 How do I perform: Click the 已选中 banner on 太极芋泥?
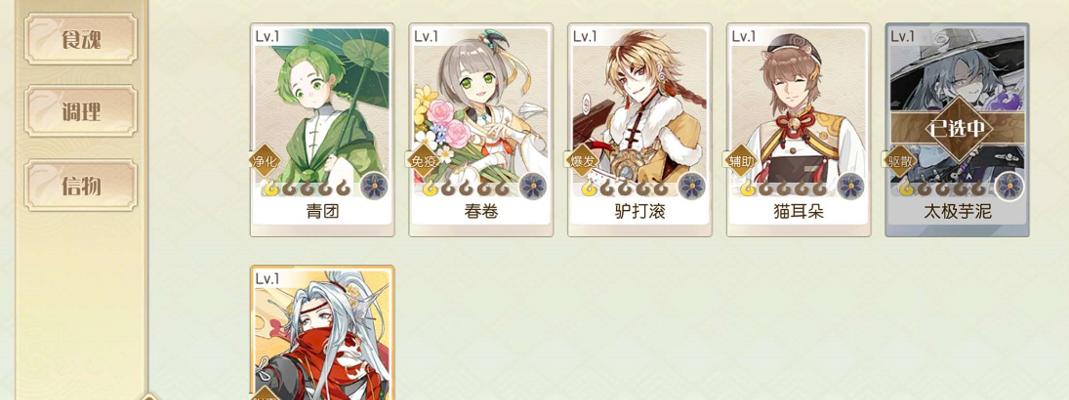958,129
